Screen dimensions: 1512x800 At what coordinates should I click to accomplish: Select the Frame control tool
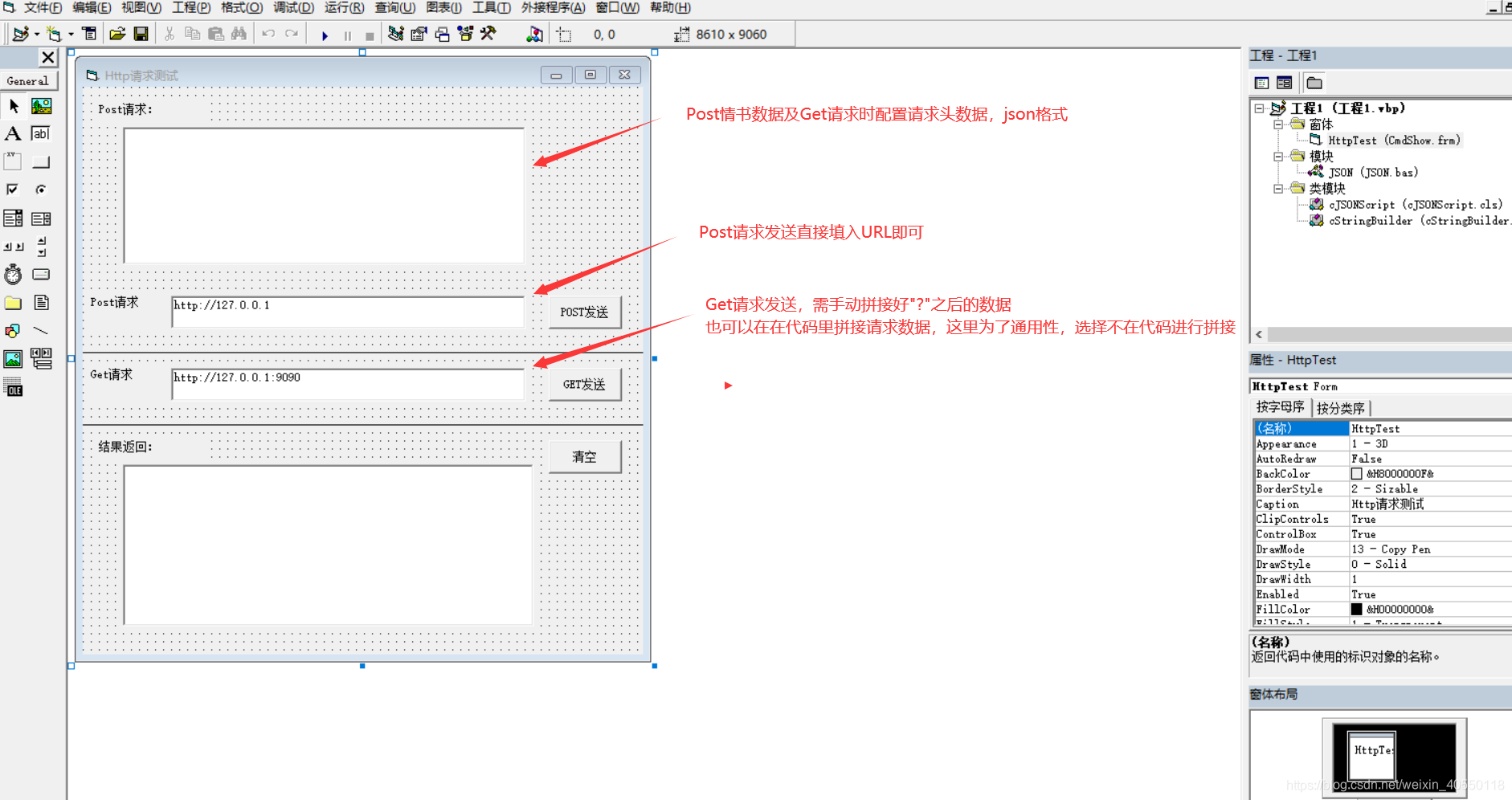(14, 161)
